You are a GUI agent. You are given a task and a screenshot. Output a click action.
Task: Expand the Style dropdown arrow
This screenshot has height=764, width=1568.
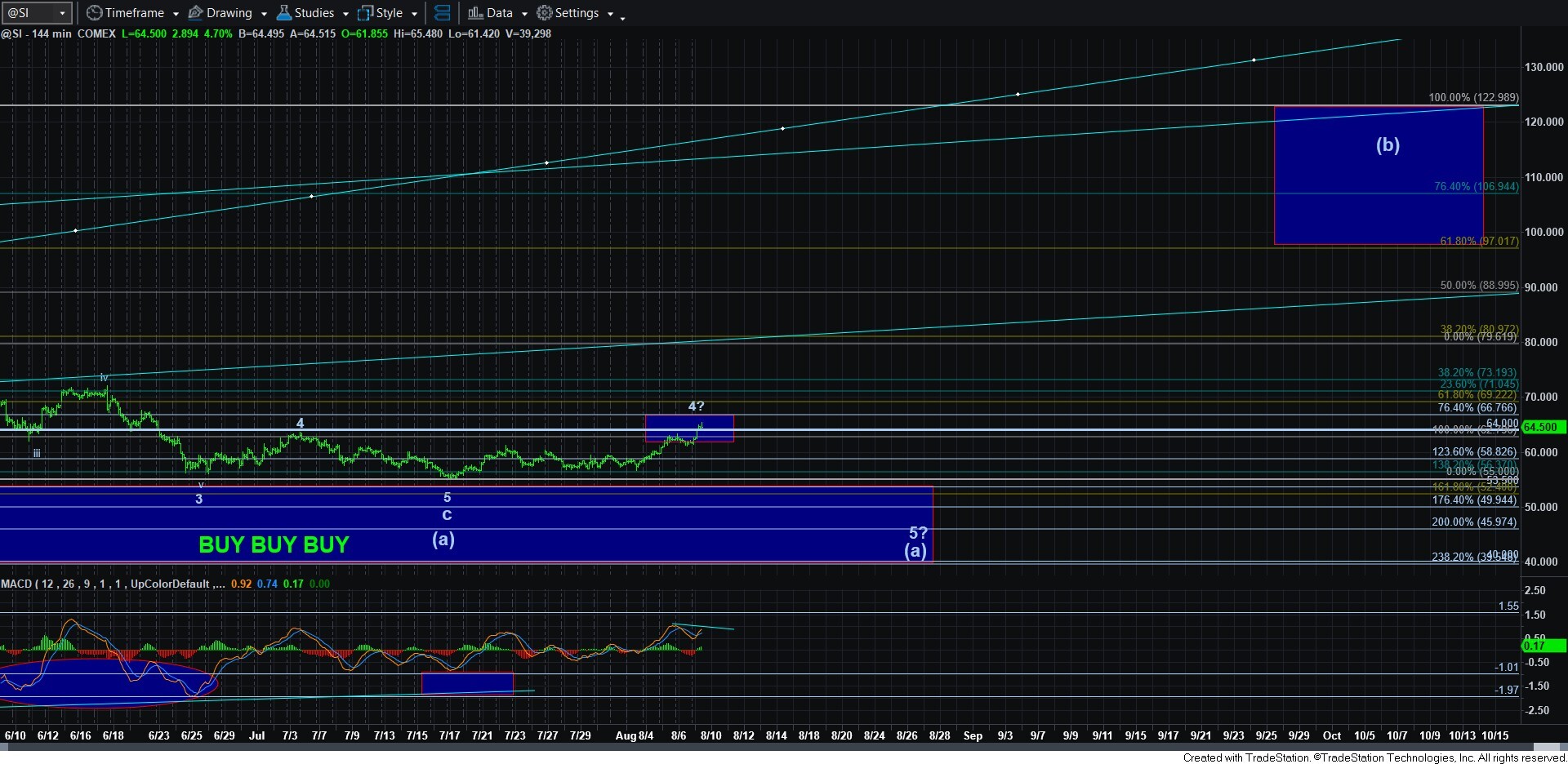tap(414, 14)
